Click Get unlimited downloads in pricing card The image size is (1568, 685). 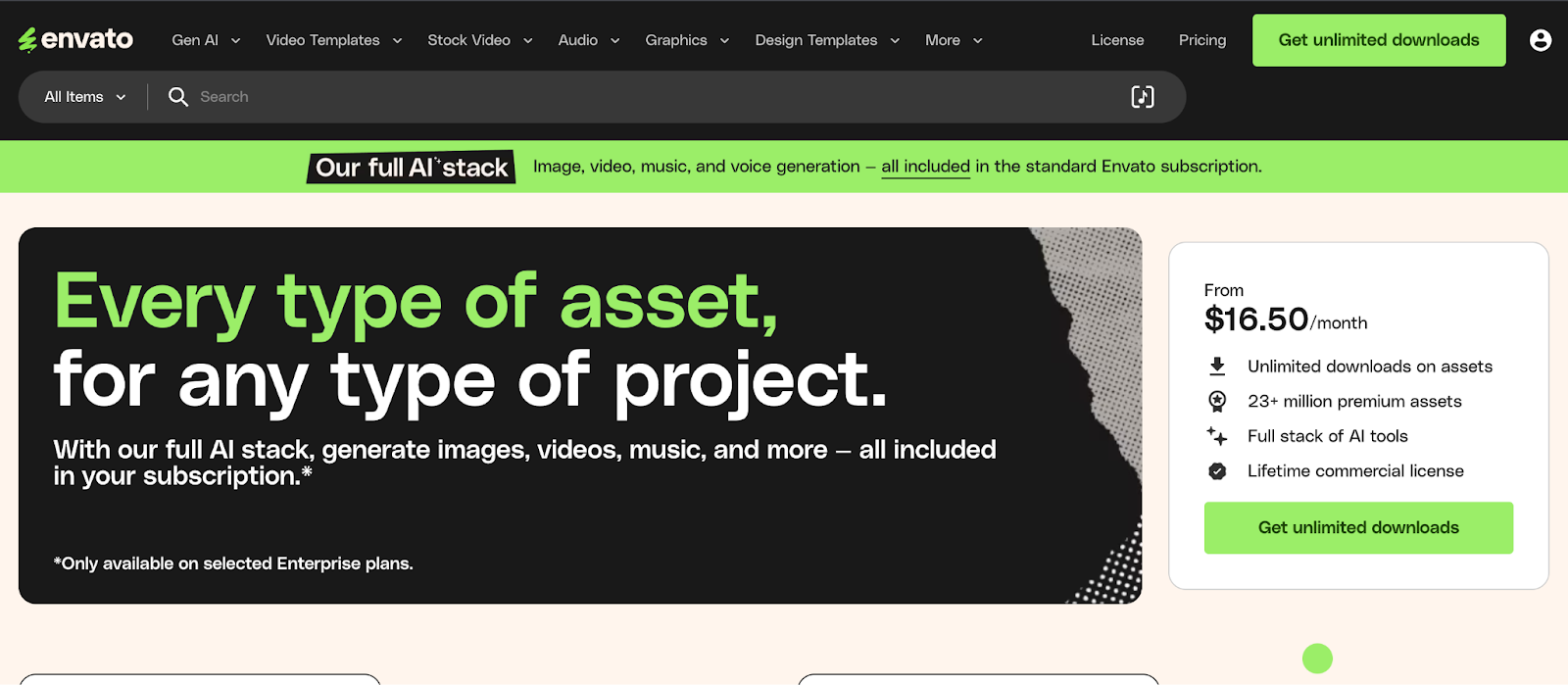[x=1358, y=528]
